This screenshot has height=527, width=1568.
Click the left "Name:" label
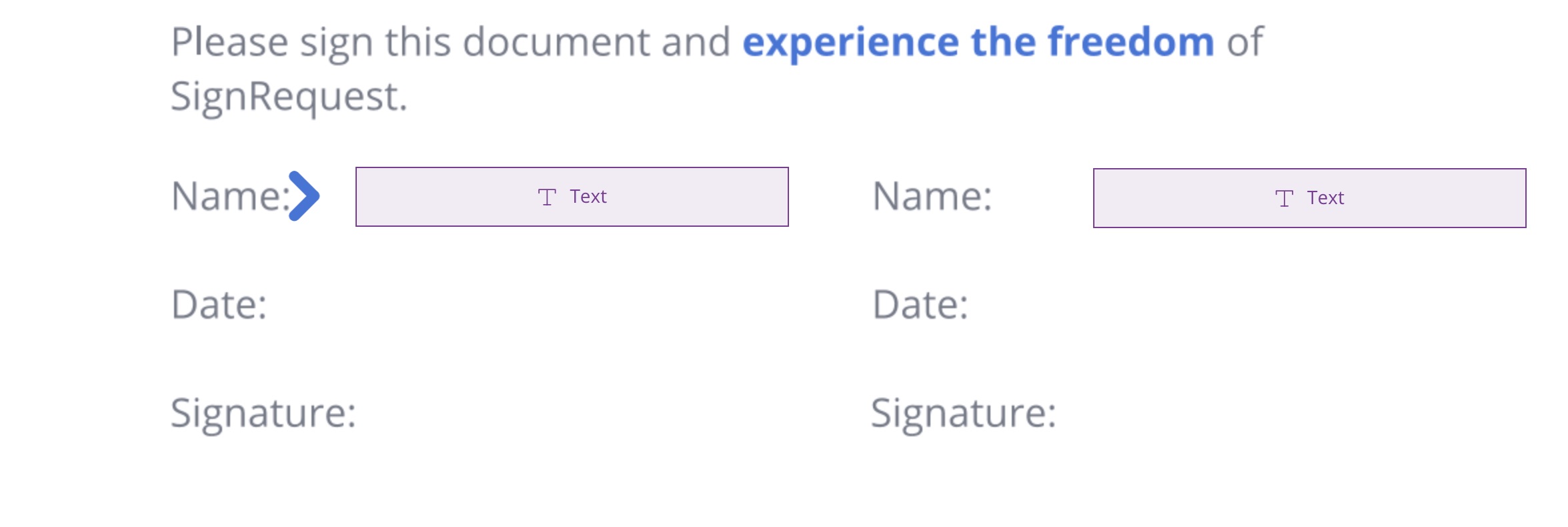click(x=231, y=196)
